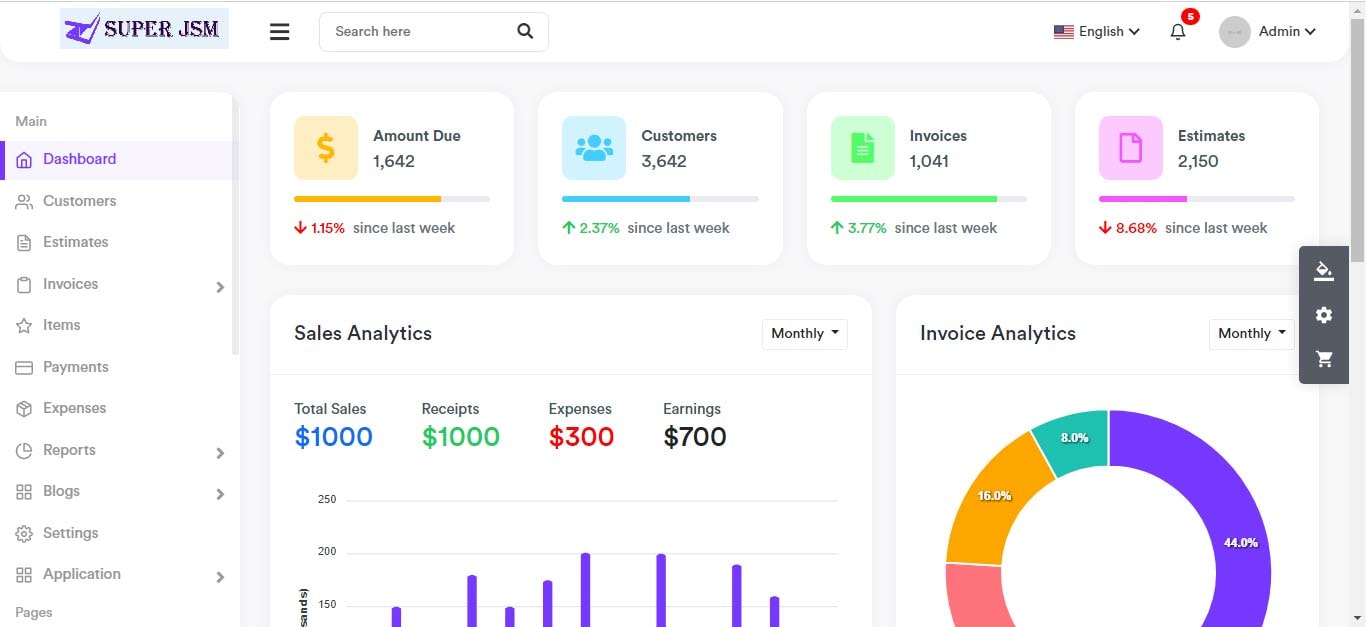Click the Earnings $700 value
The image size is (1366, 627).
695,437
